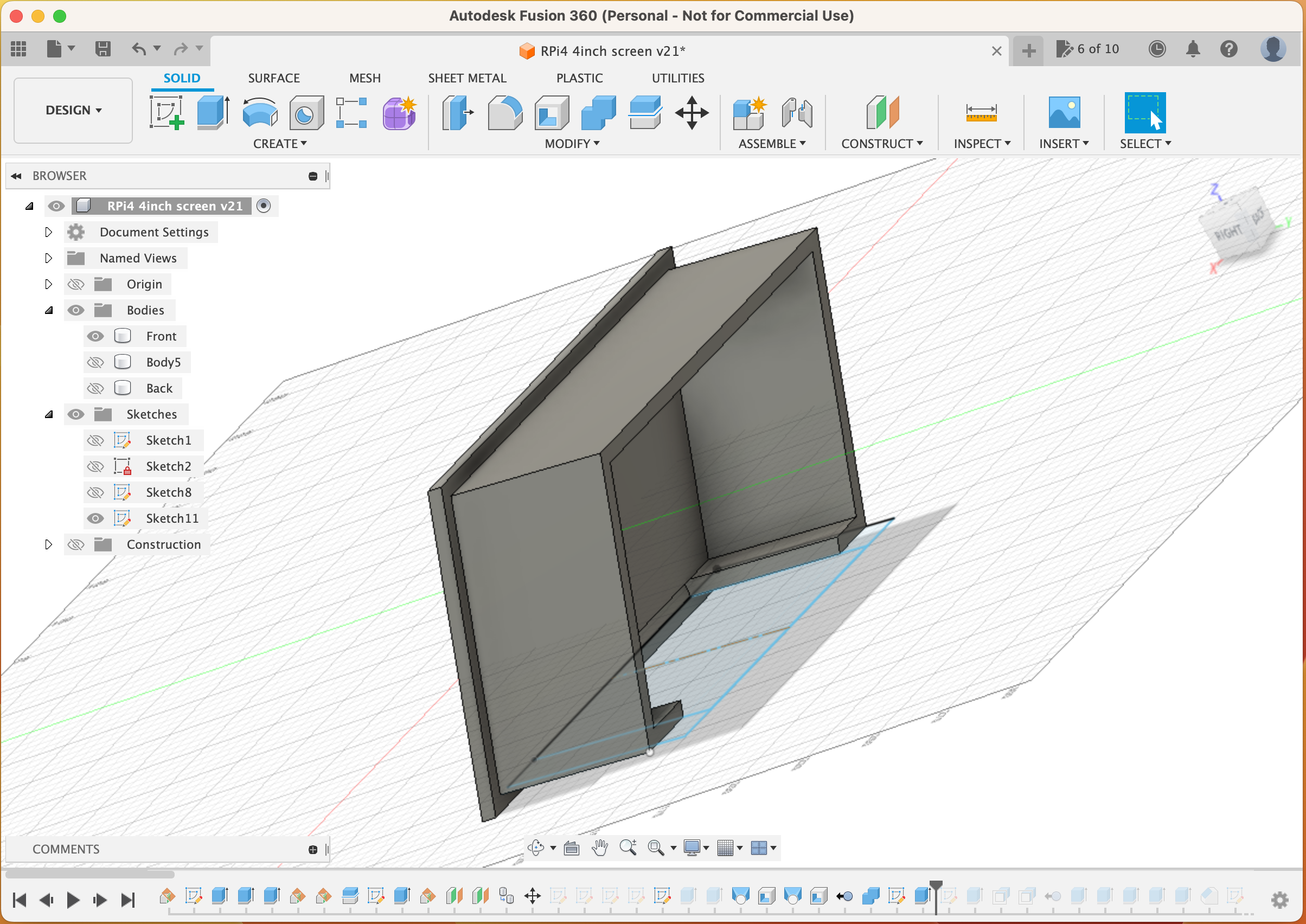Hide Sketch11 visibility
The width and height of the screenshot is (1306, 924).
pos(95,518)
